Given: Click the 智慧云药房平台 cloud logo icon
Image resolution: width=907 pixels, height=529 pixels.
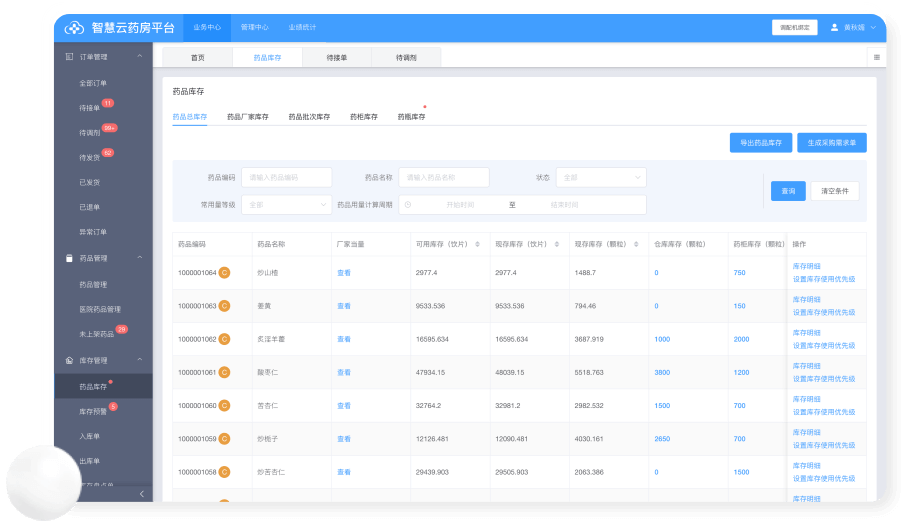Looking at the screenshot, I should 74,28.
